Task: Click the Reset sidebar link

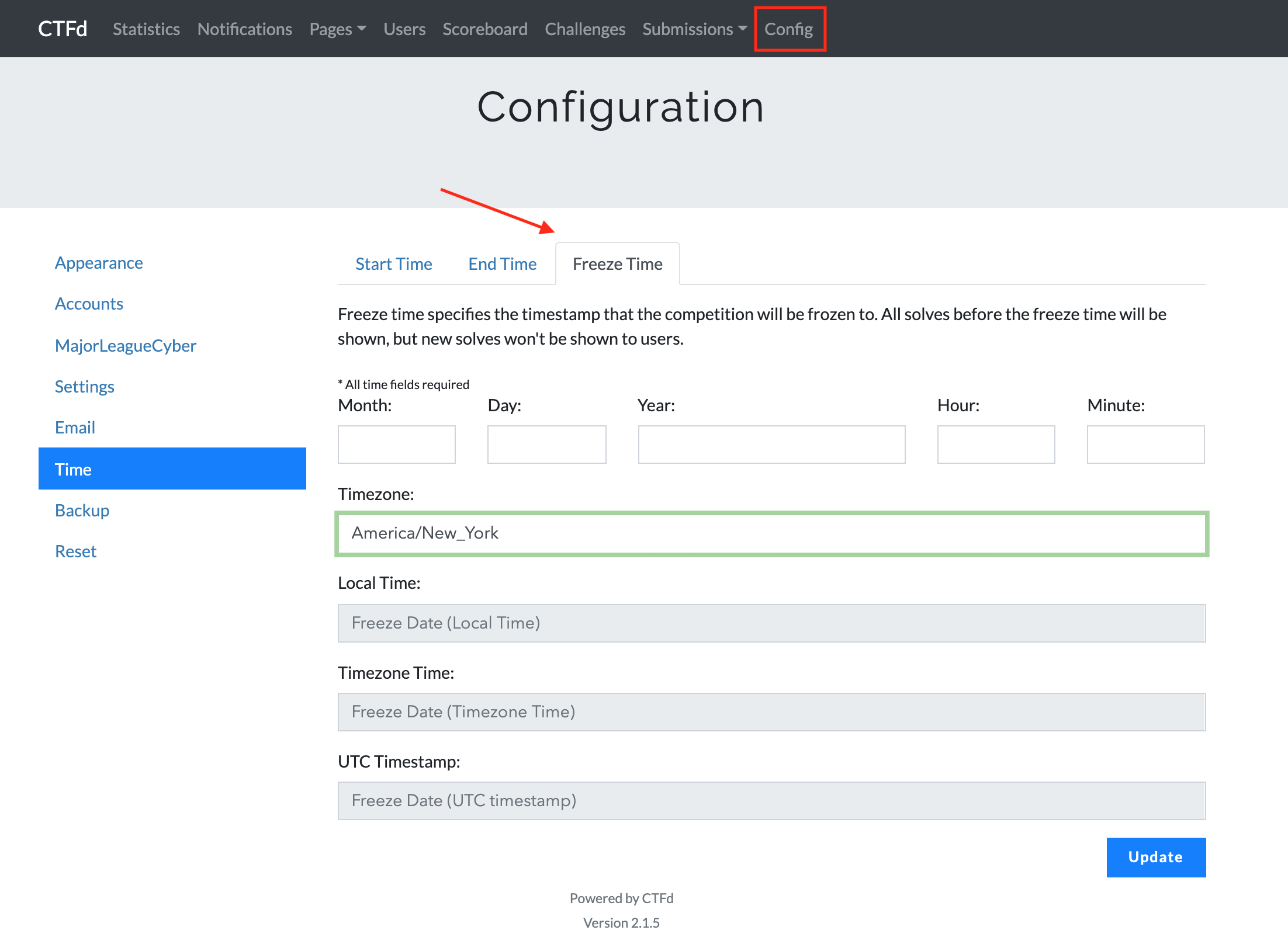Action: 75,551
